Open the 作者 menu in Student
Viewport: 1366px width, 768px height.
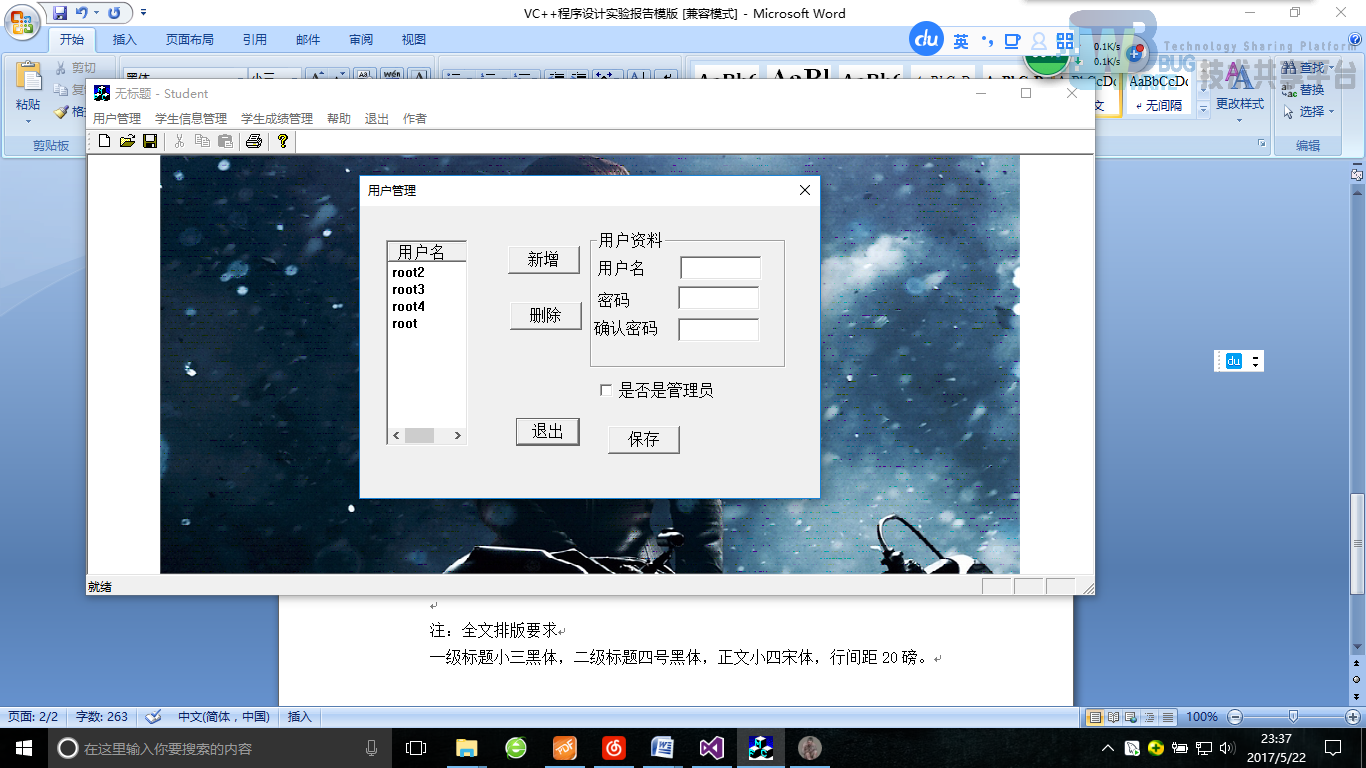click(x=415, y=118)
